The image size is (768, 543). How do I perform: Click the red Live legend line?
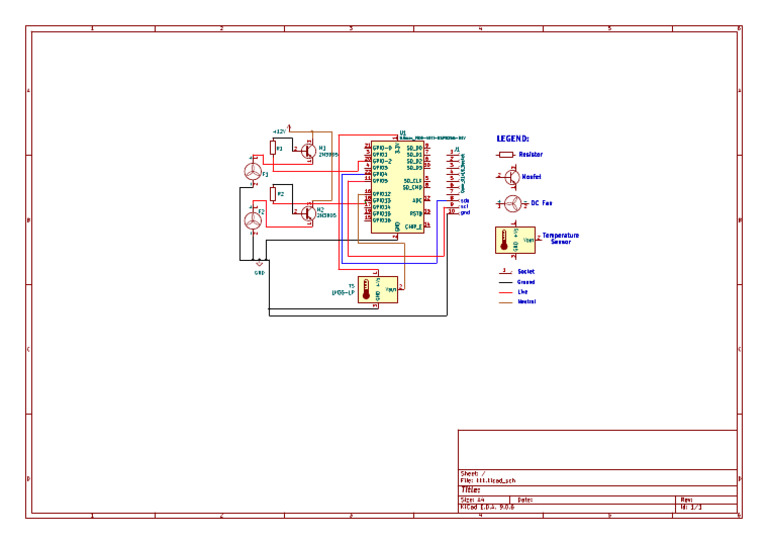pos(505,292)
